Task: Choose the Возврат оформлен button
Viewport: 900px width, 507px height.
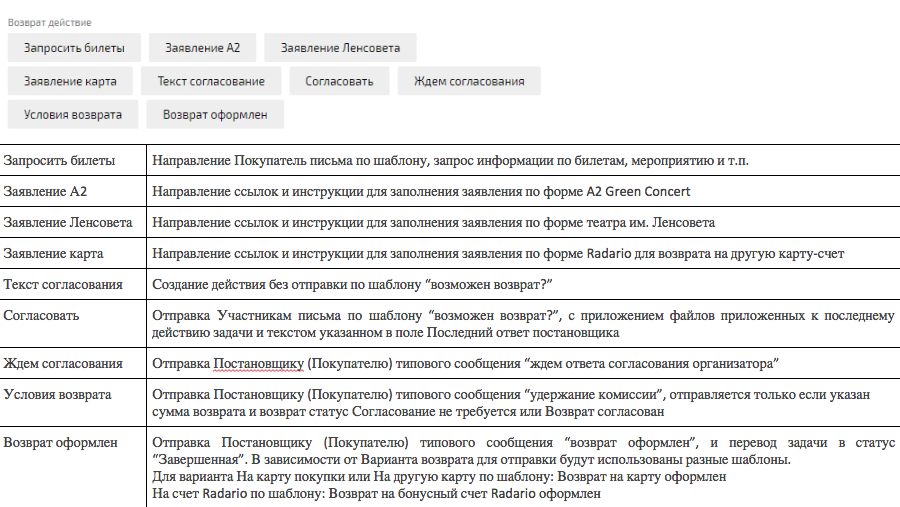Action: coord(215,114)
